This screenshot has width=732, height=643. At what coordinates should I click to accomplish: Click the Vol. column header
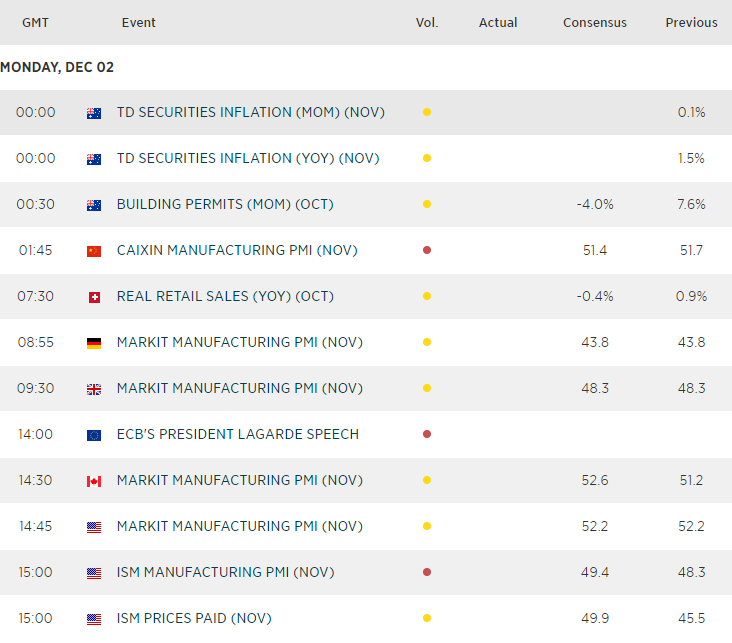(427, 23)
